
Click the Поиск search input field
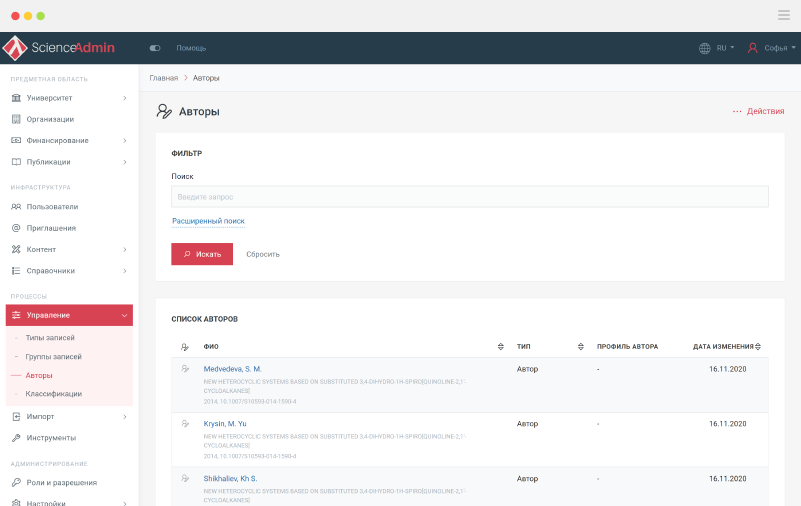point(469,197)
